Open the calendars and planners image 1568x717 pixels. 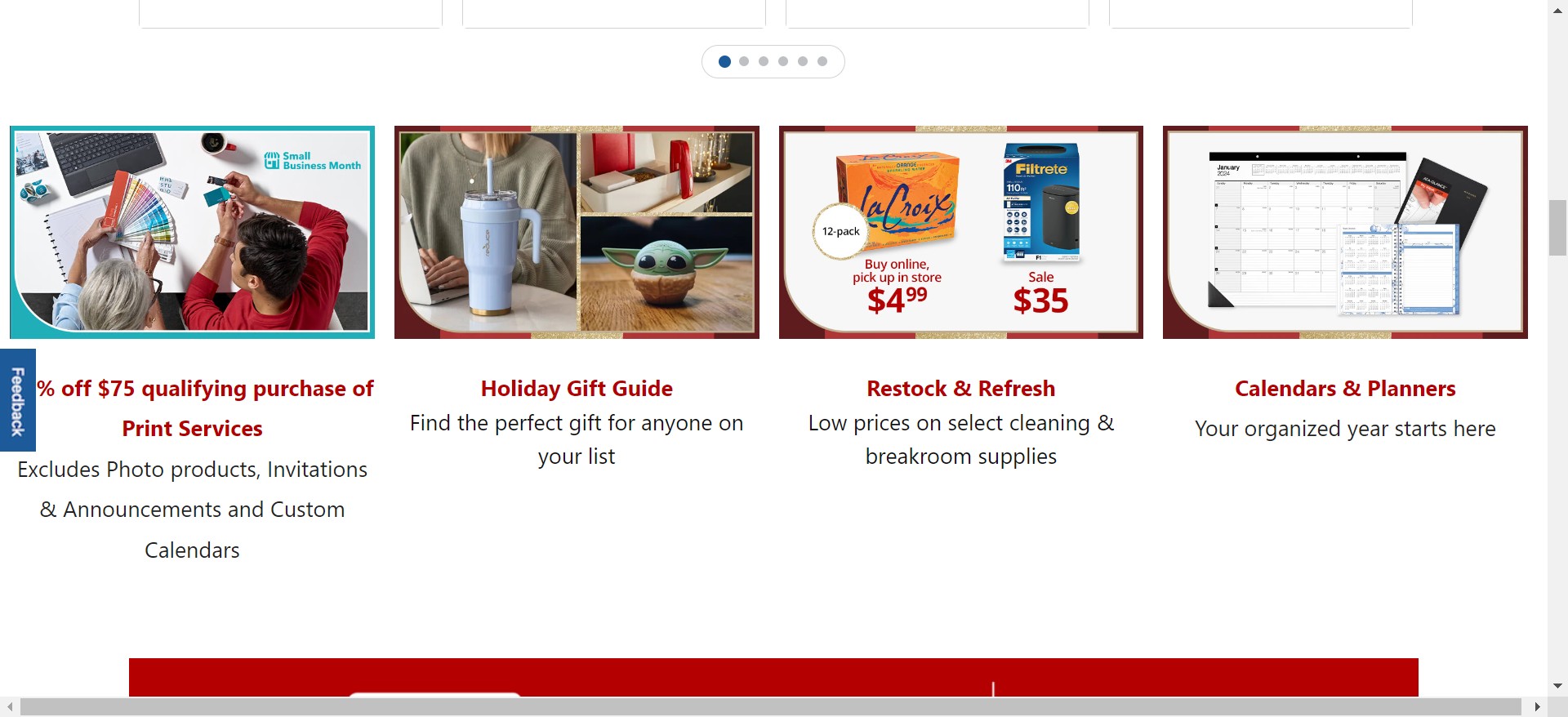click(x=1345, y=232)
